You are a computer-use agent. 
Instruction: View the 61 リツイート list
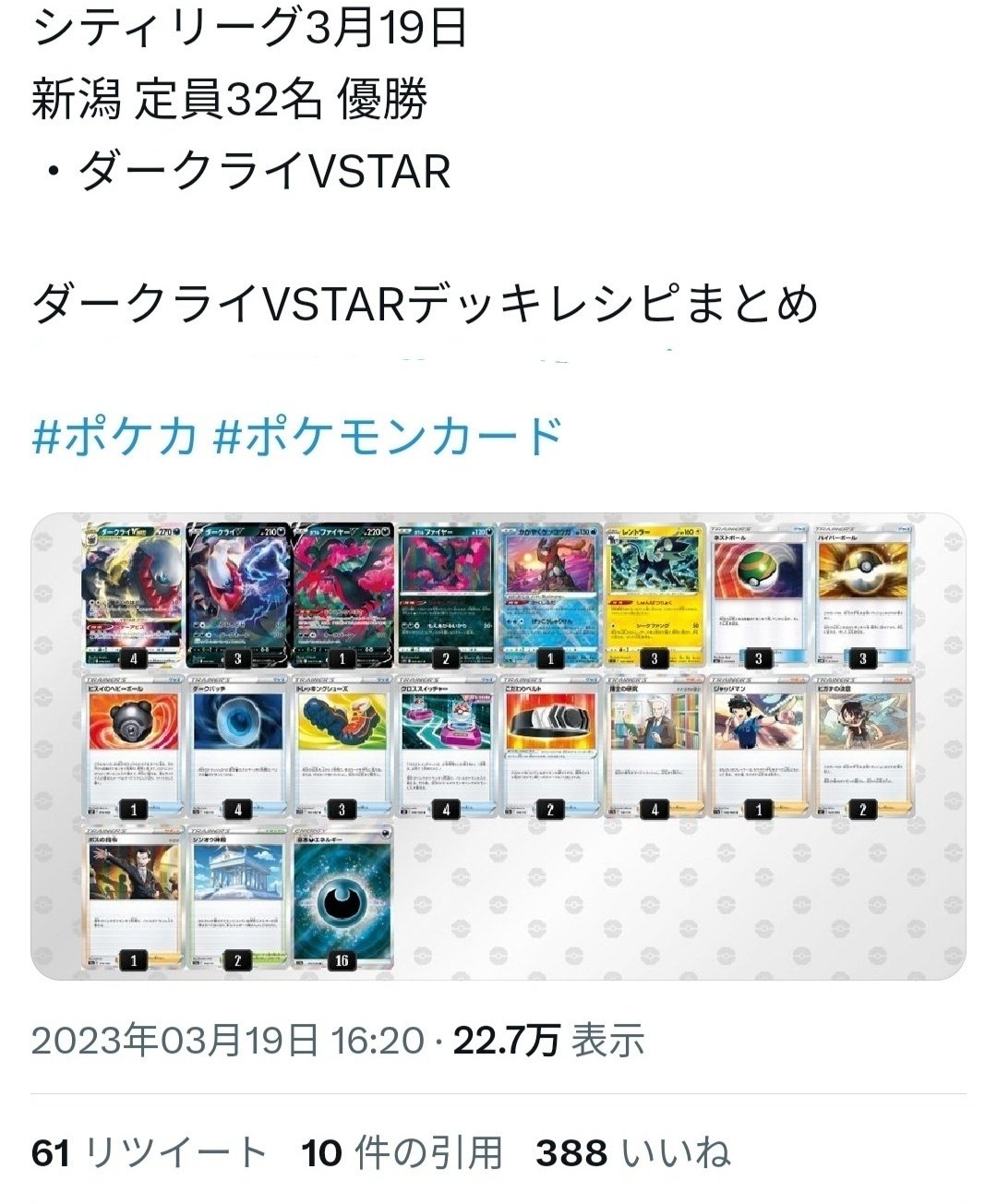click(x=150, y=1153)
